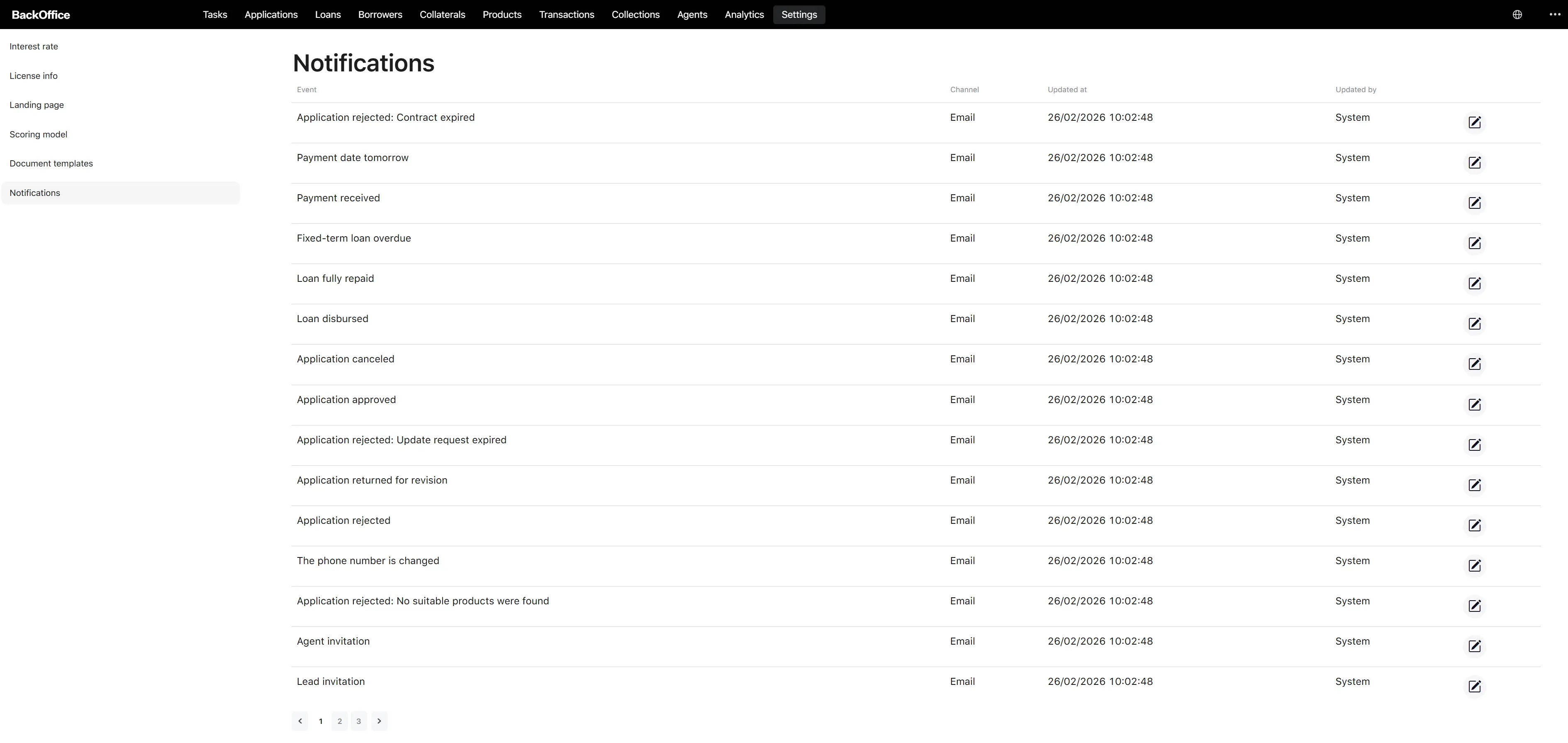Edit the Payment date tomorrow notification
Viewport: 1568px width, 743px height.
tap(1474, 163)
